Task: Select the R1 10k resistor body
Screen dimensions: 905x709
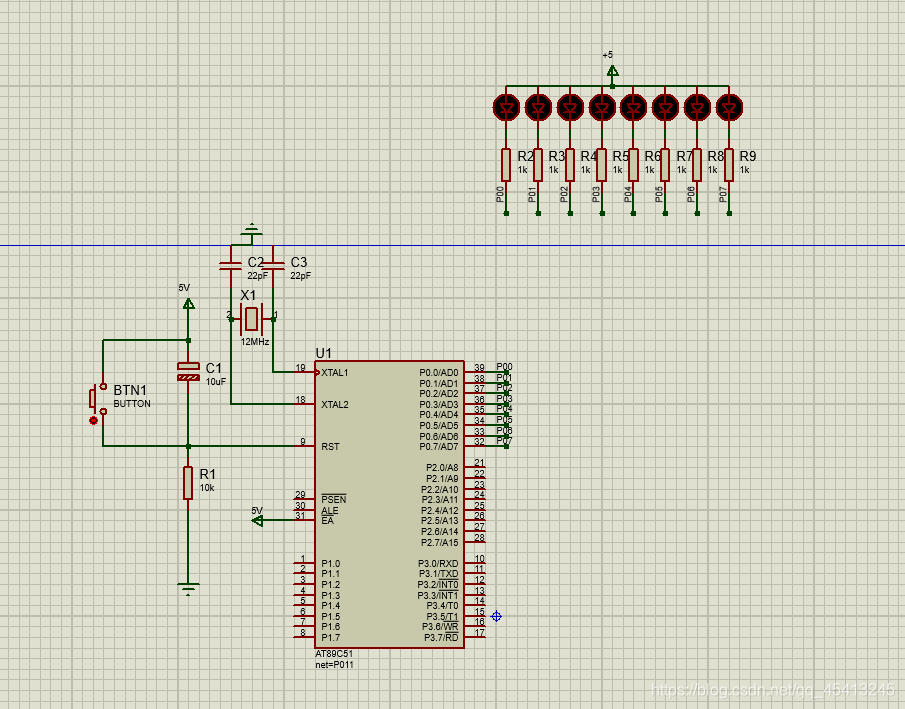Action: click(188, 483)
